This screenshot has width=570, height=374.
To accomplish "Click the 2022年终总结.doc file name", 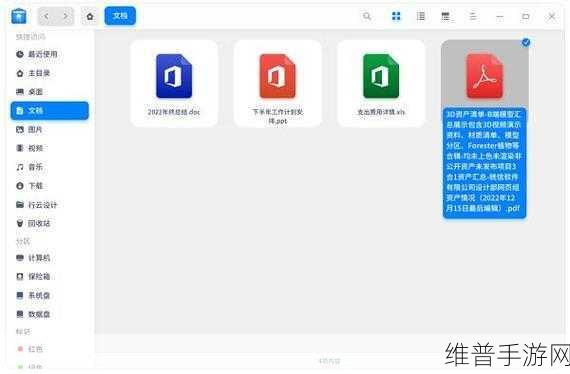I will [x=174, y=112].
